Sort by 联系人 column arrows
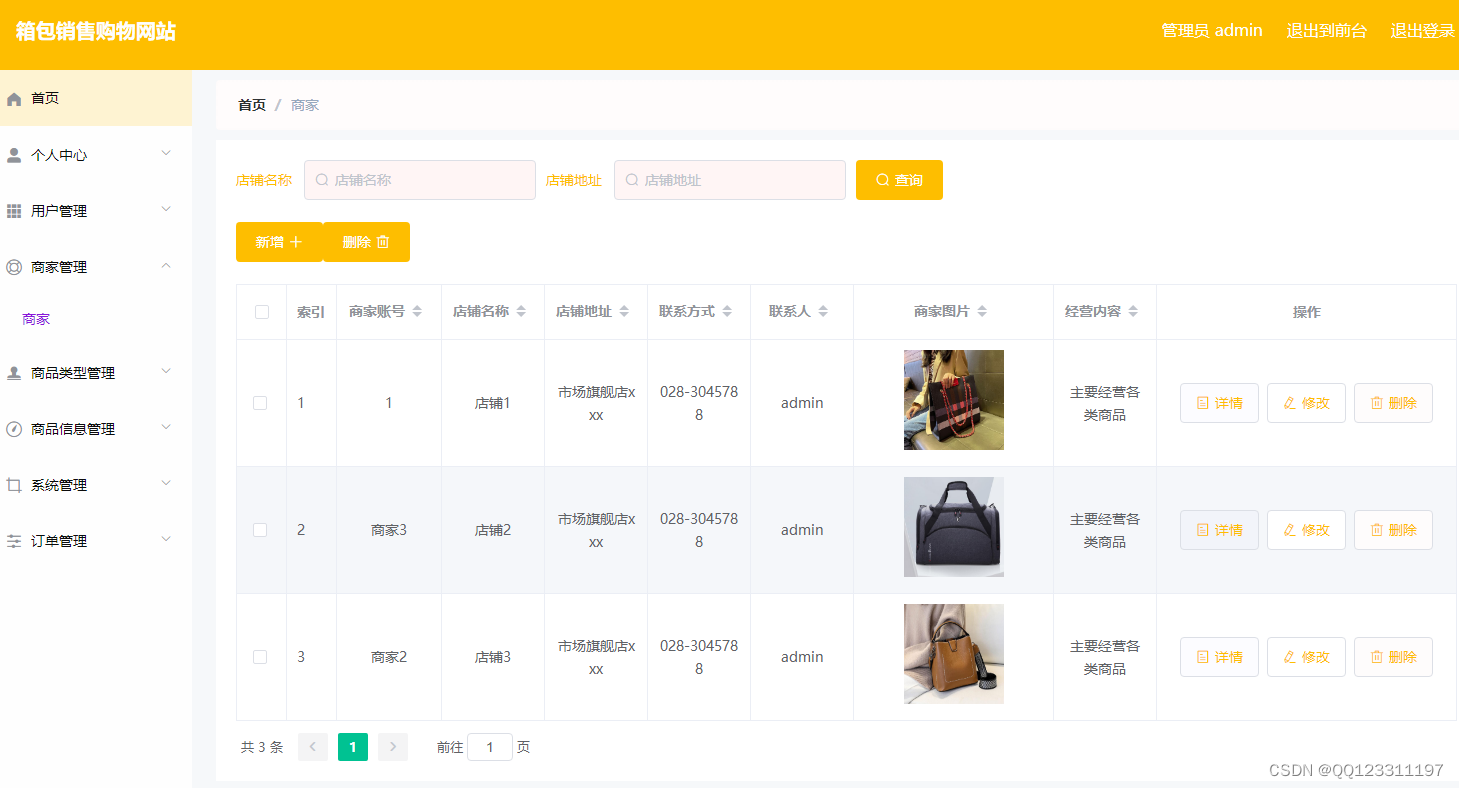1459x788 pixels. 823,312
